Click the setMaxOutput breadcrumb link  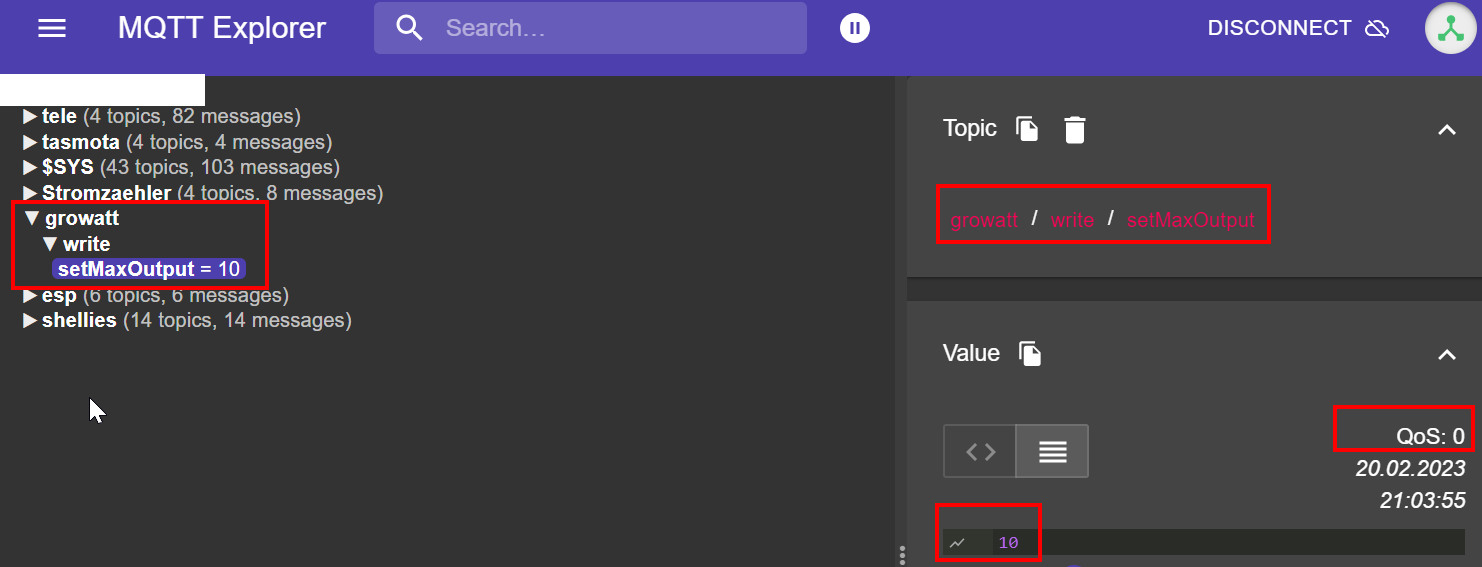point(1190,220)
